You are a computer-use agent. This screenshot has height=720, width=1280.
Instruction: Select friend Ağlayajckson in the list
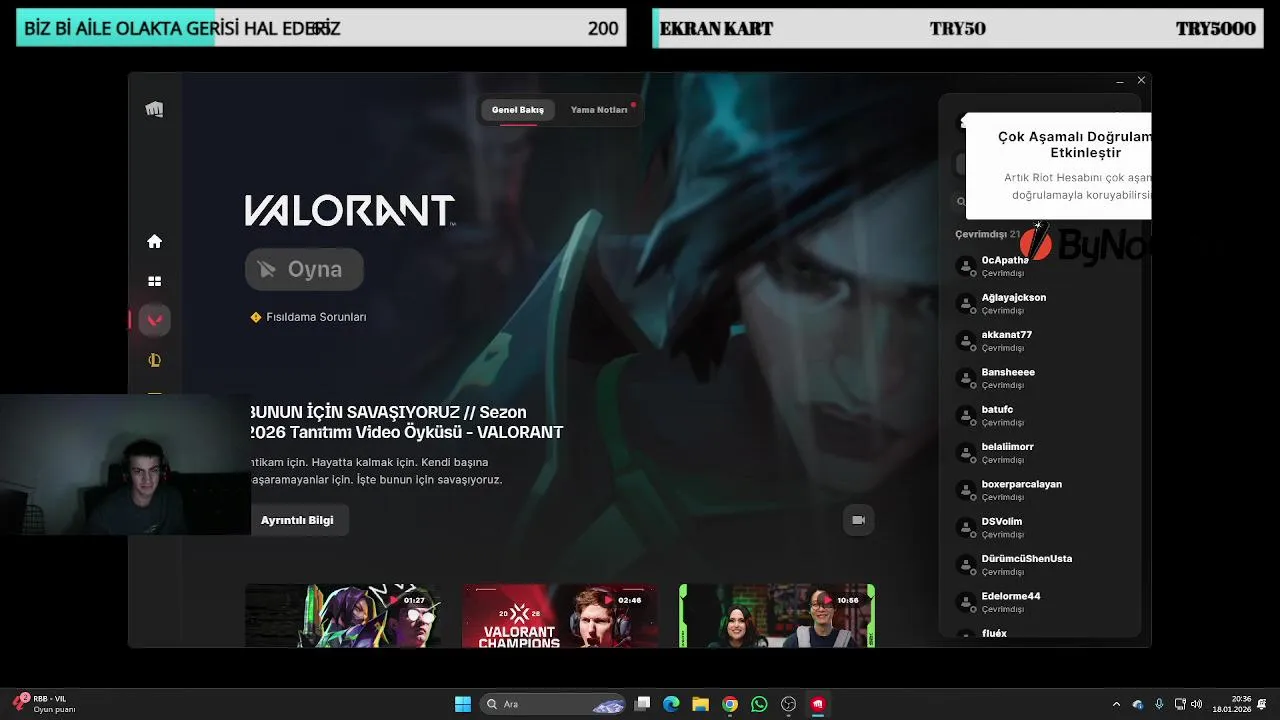point(1040,303)
